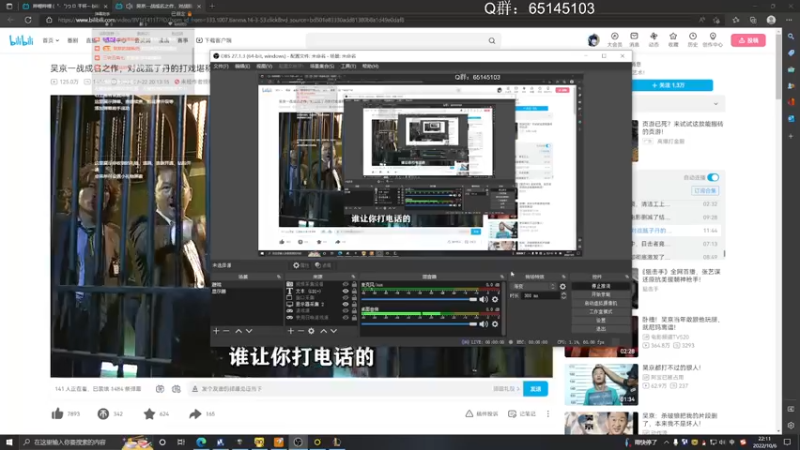Toggle visibility eye of the last source row
The image size is (800, 450).
click(x=345, y=317)
